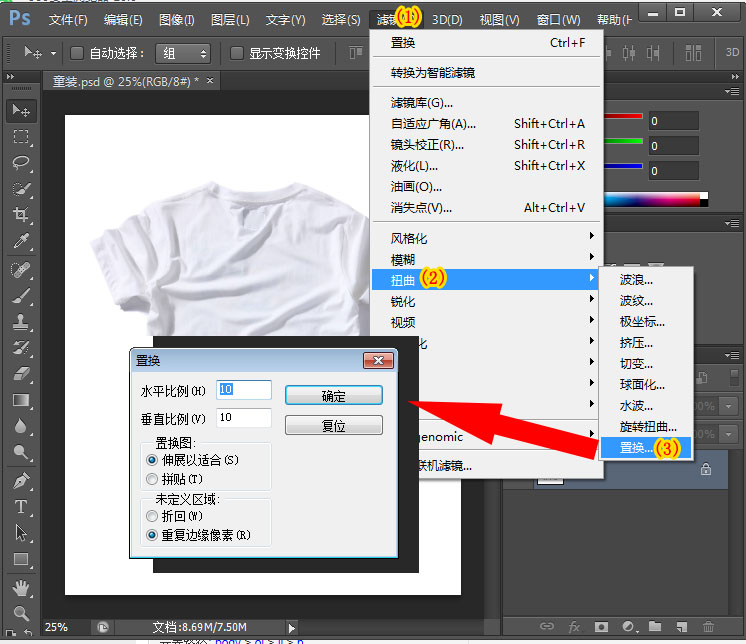
Task: Close the 童装.psd document tab
Action: pos(210,81)
